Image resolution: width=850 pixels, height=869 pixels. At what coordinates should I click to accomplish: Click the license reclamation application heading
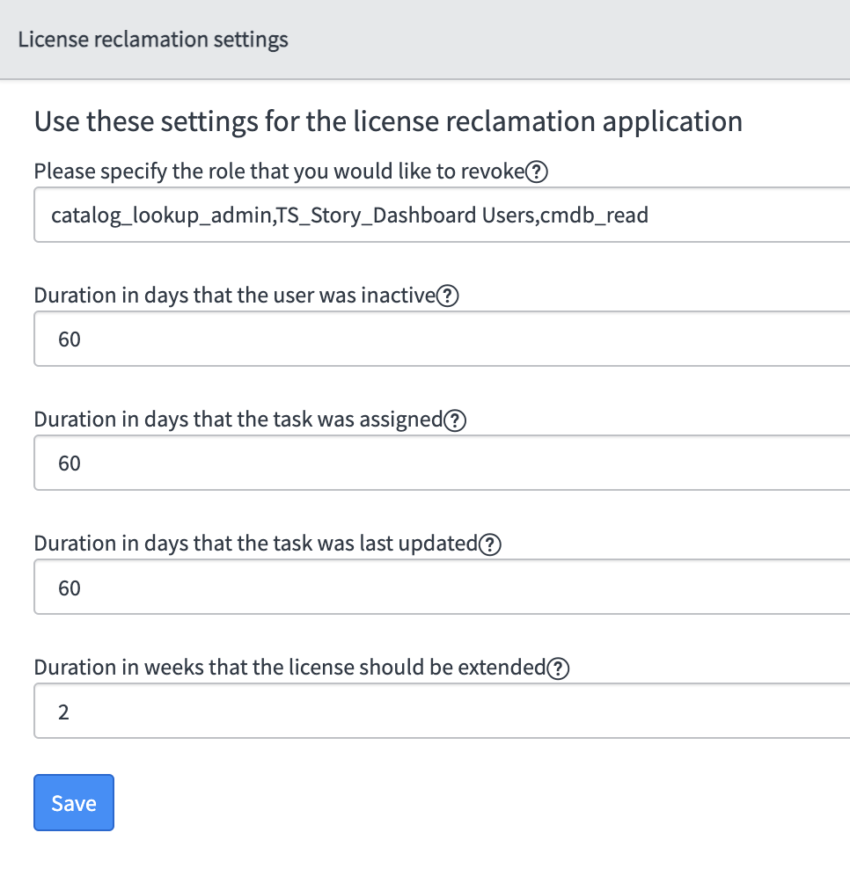tap(388, 120)
